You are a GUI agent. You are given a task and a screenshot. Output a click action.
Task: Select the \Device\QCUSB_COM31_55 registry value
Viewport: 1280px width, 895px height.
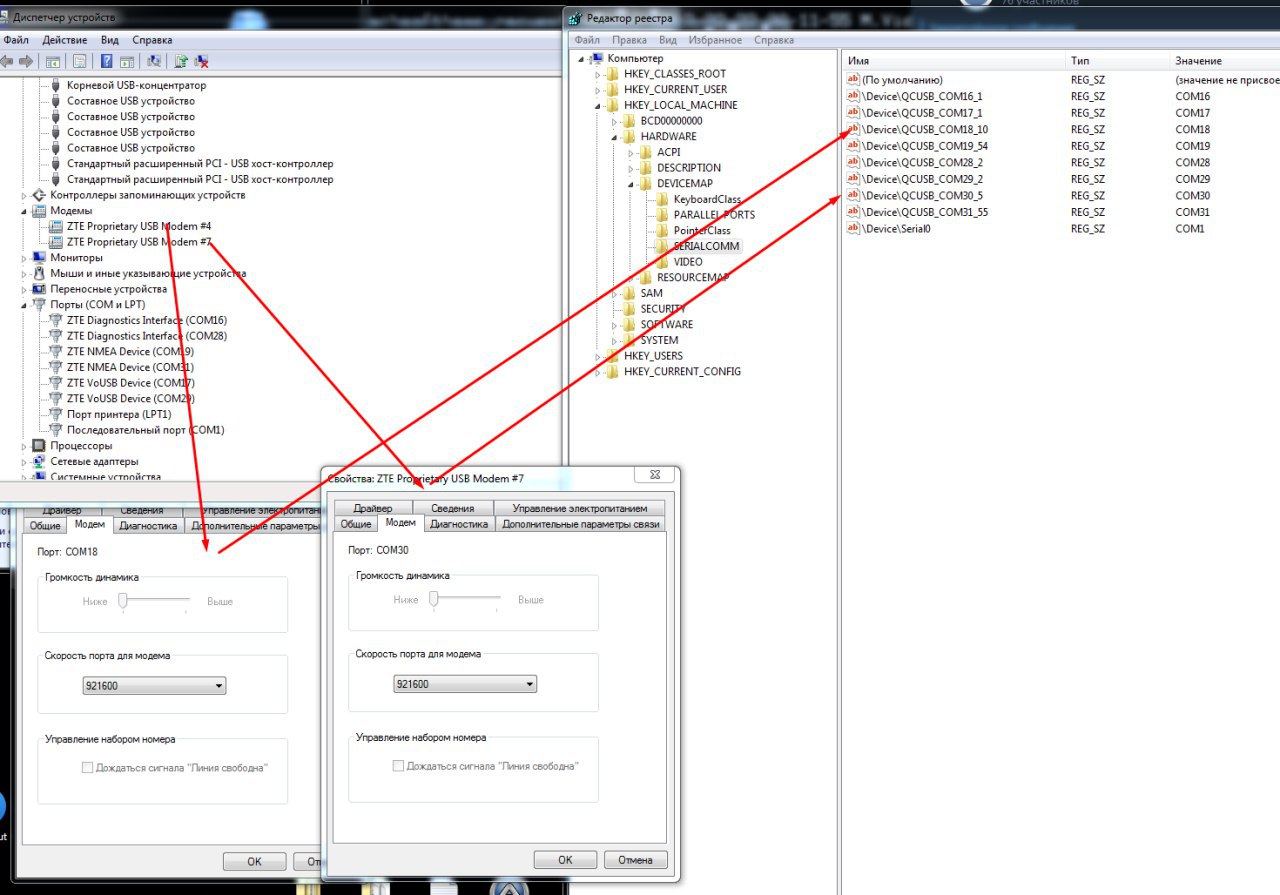[925, 212]
